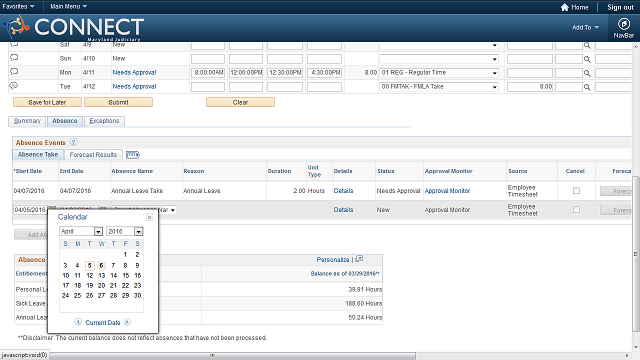Open Absence Events help question icon

coord(73,142)
